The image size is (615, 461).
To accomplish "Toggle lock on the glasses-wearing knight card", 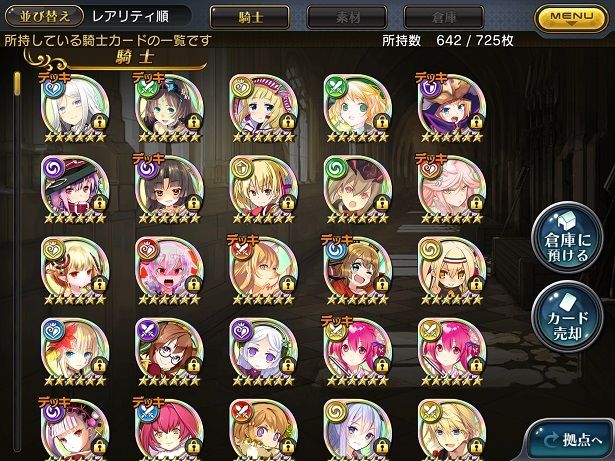I will point(193,366).
